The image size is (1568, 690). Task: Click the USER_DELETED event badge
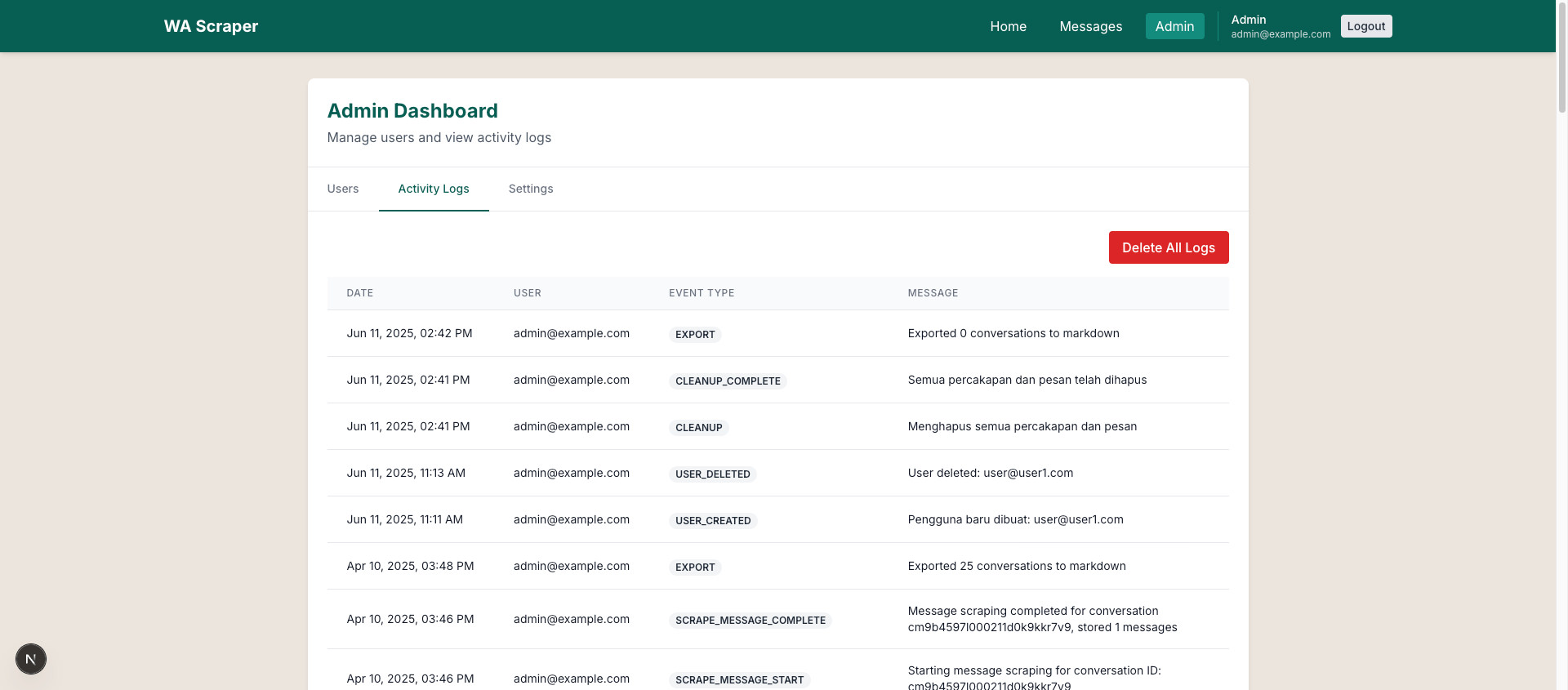click(x=712, y=474)
